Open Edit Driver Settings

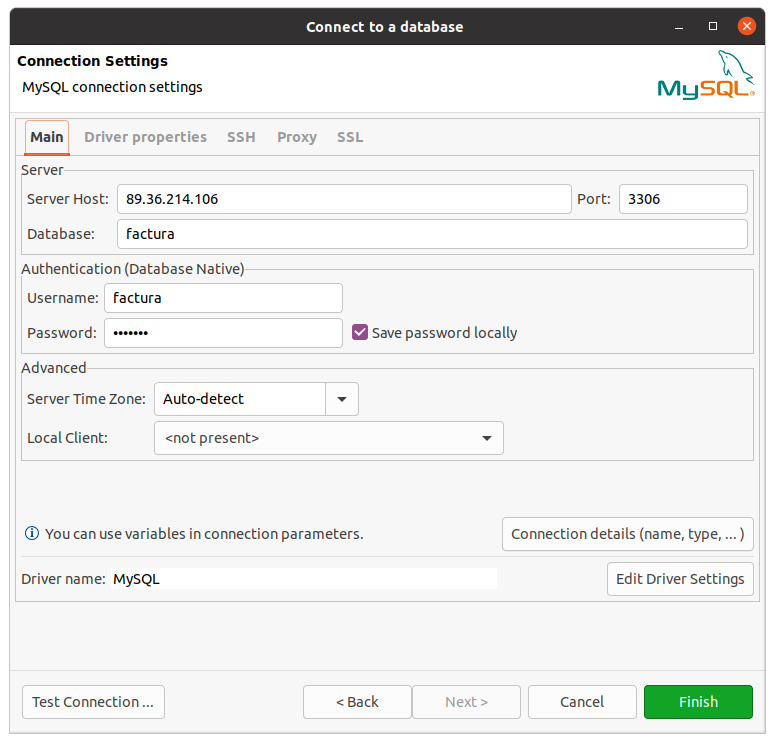(680, 579)
